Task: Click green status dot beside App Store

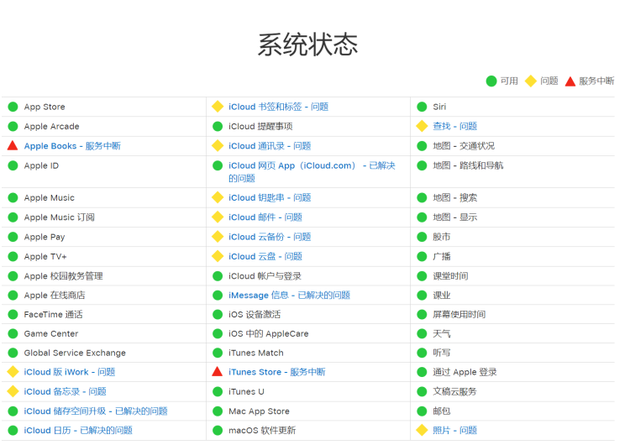Action: 13,106
